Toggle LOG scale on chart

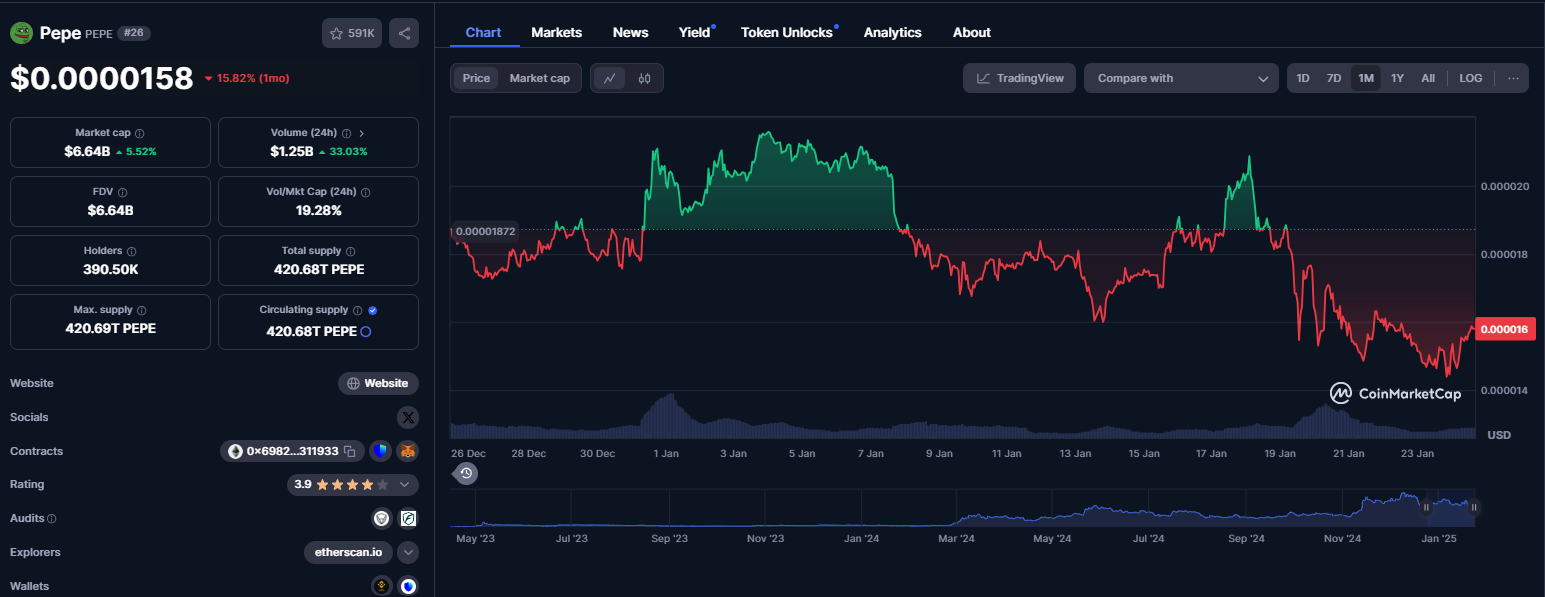click(x=1471, y=78)
